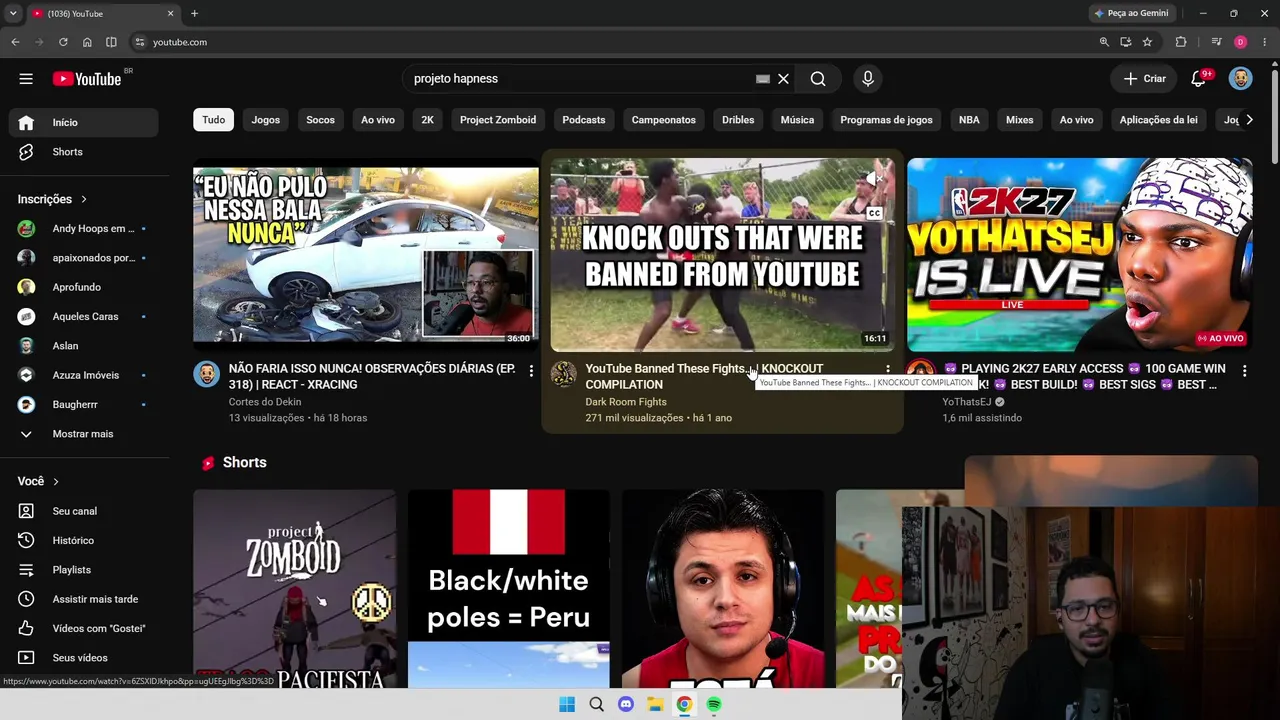Image resolution: width=1280 pixels, height=720 pixels.
Task: Select the Socos filter chip
Action: click(x=321, y=120)
